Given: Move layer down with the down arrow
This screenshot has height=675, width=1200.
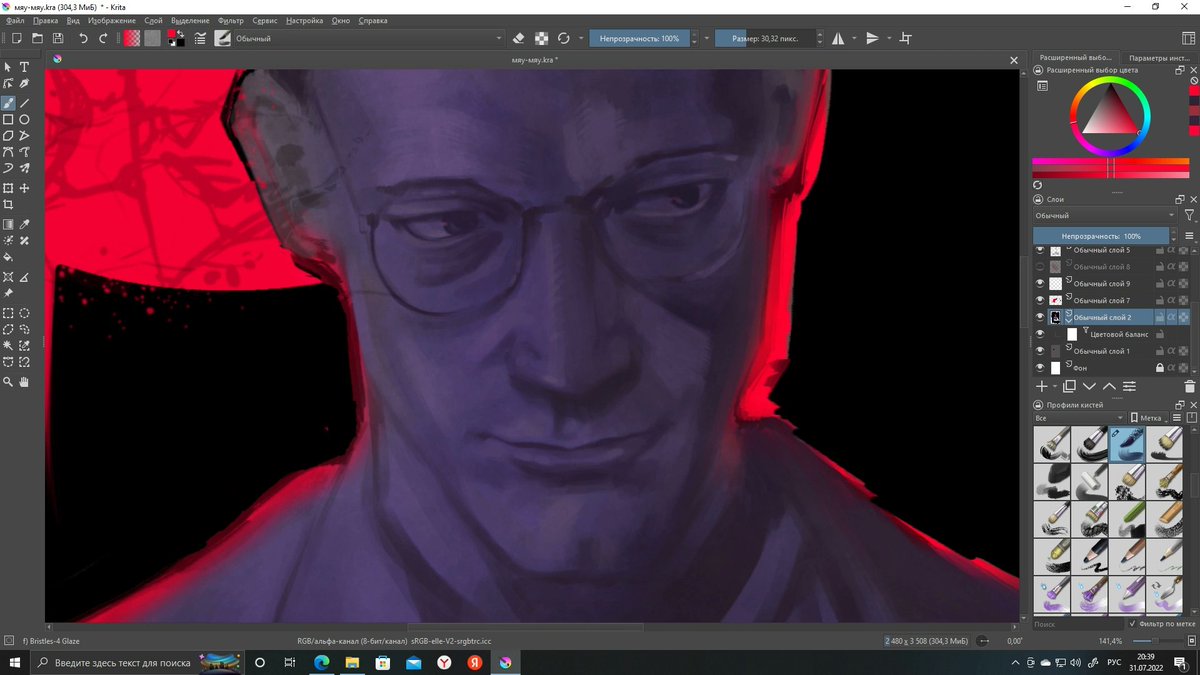Looking at the screenshot, I should click(x=1089, y=386).
